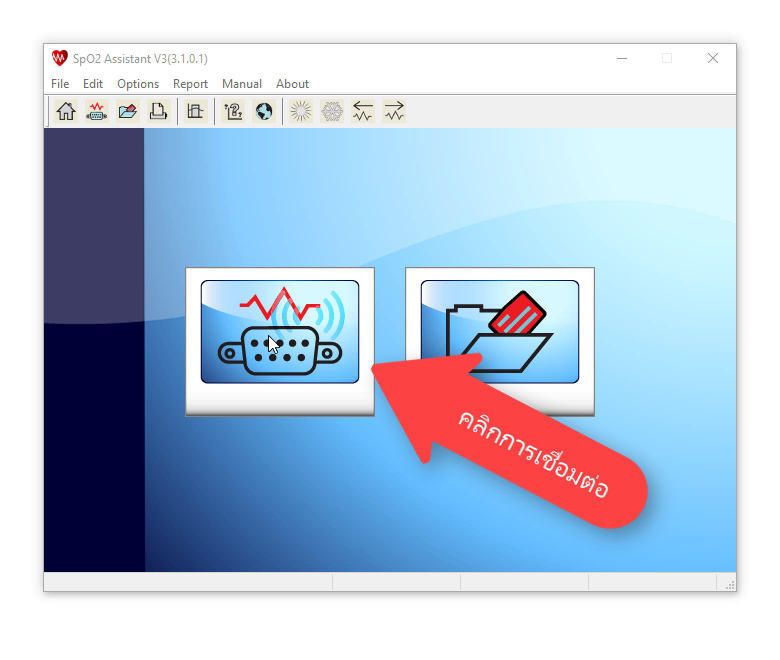Click the right arrow waveform icon
780x660 pixels.
click(394, 111)
